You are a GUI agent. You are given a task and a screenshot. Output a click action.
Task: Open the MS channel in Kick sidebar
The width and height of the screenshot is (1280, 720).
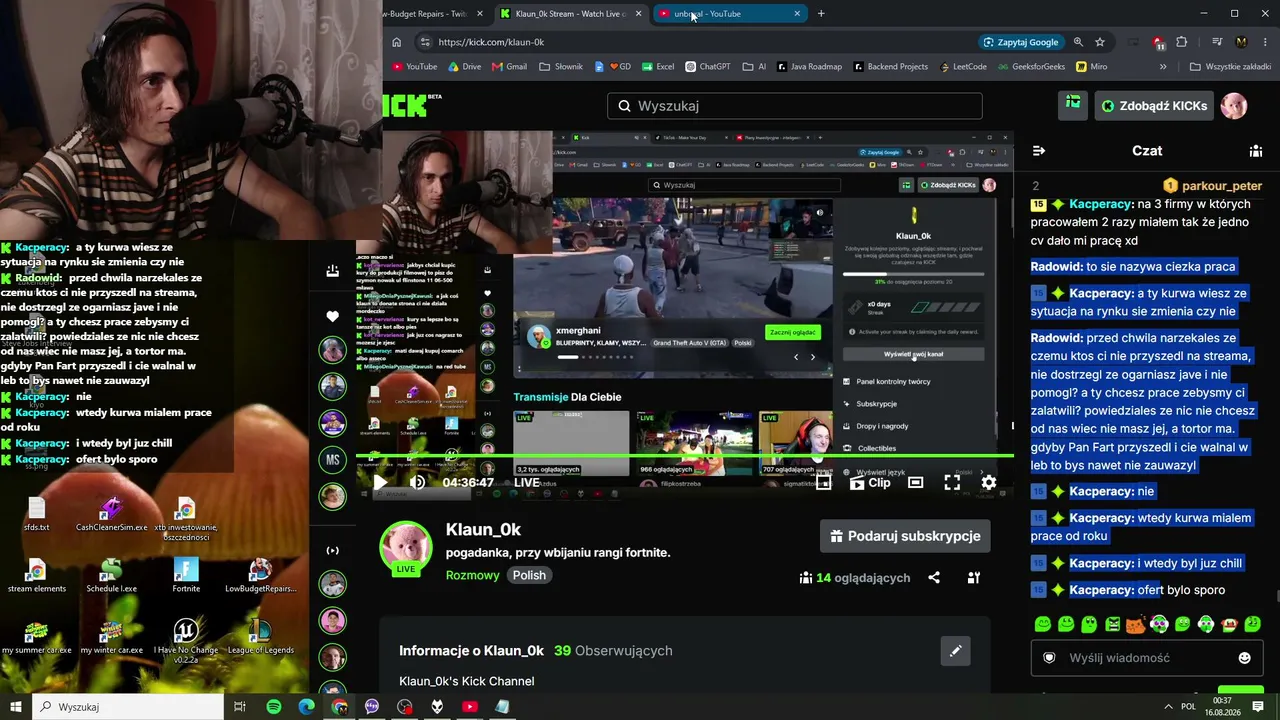pyautogui.click(x=333, y=460)
